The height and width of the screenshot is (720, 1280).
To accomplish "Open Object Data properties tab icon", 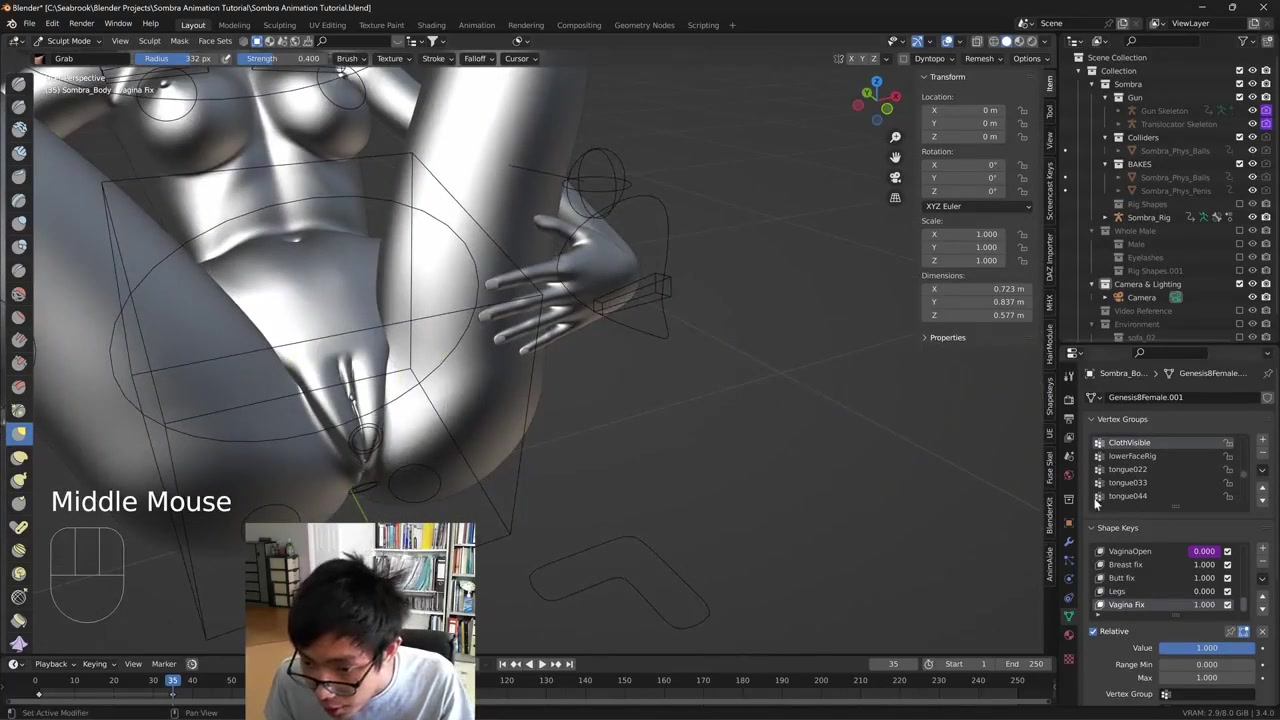I will (1069, 616).
